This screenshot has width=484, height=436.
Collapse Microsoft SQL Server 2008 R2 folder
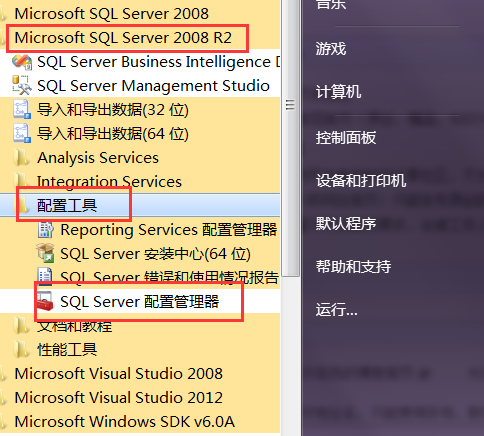(123, 38)
